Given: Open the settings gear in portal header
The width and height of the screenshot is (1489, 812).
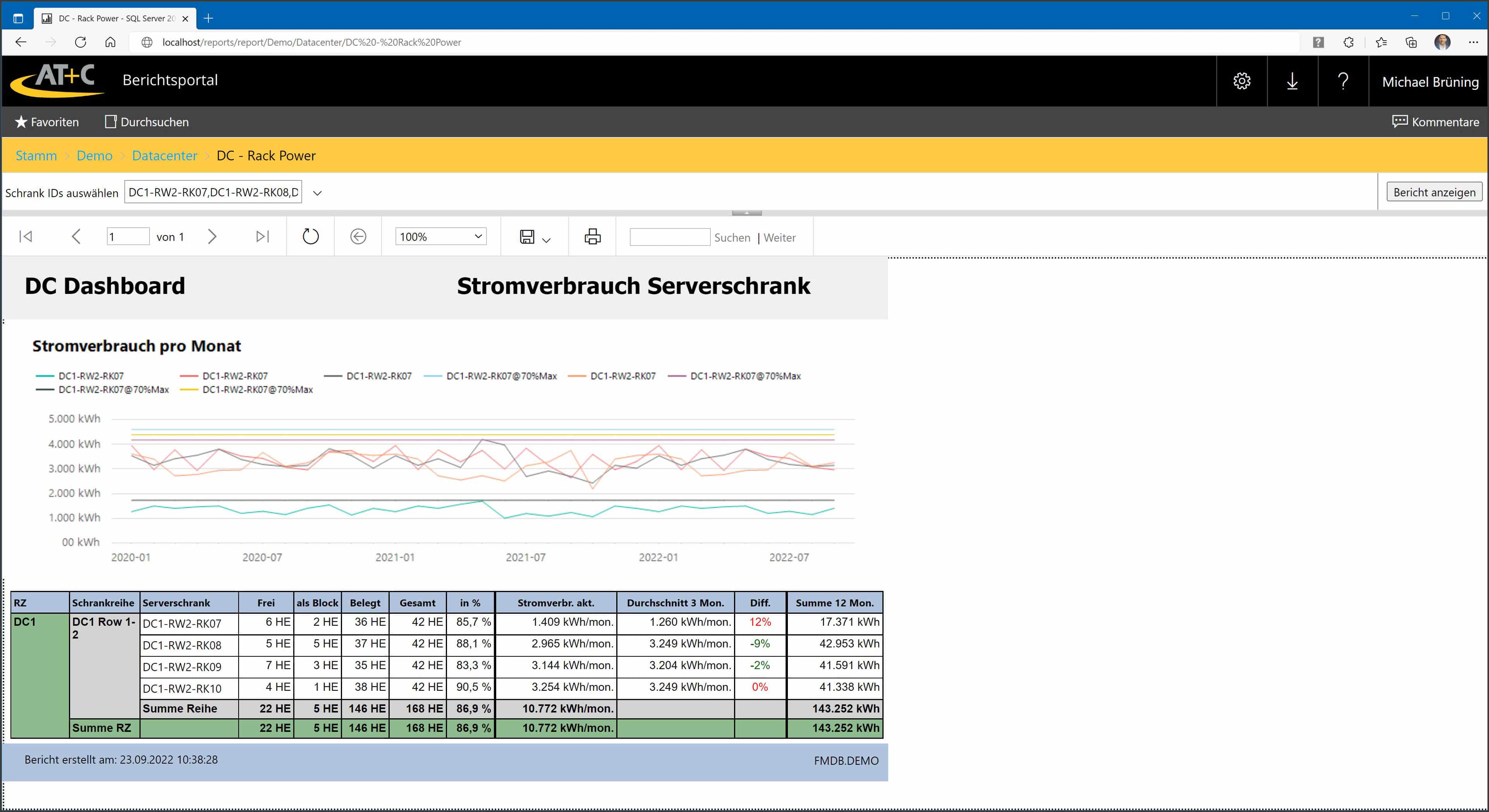Looking at the screenshot, I should point(1241,81).
